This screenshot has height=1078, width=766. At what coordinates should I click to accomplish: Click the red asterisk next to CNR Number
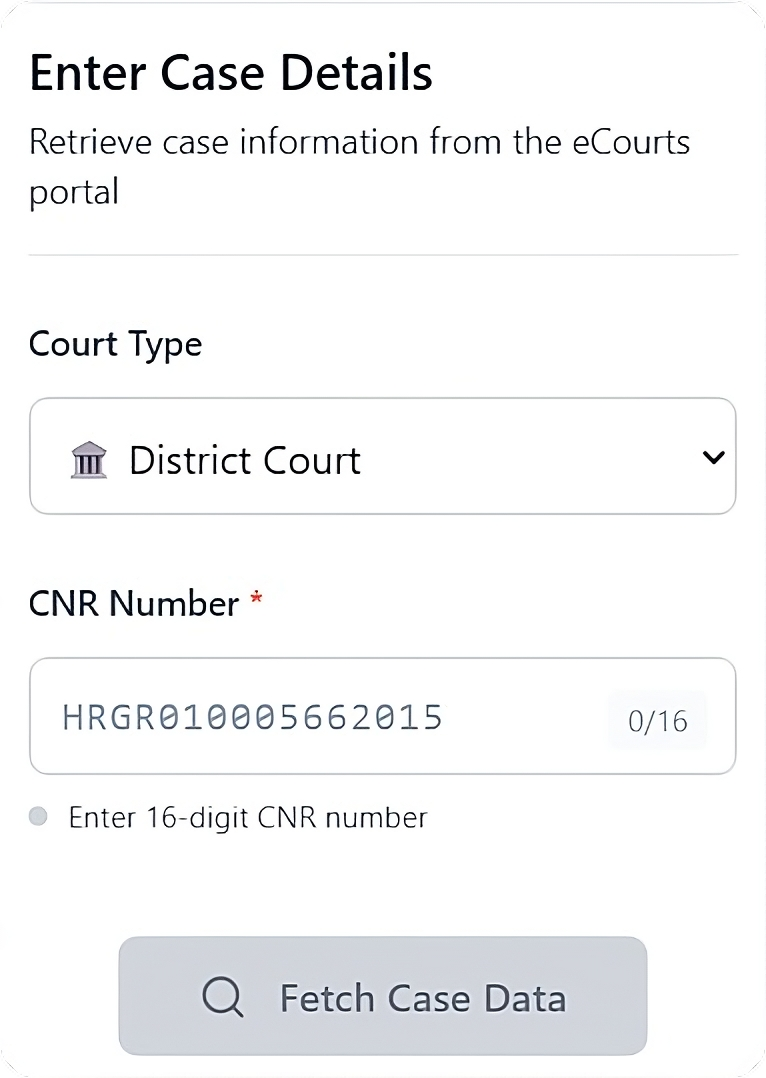point(256,598)
